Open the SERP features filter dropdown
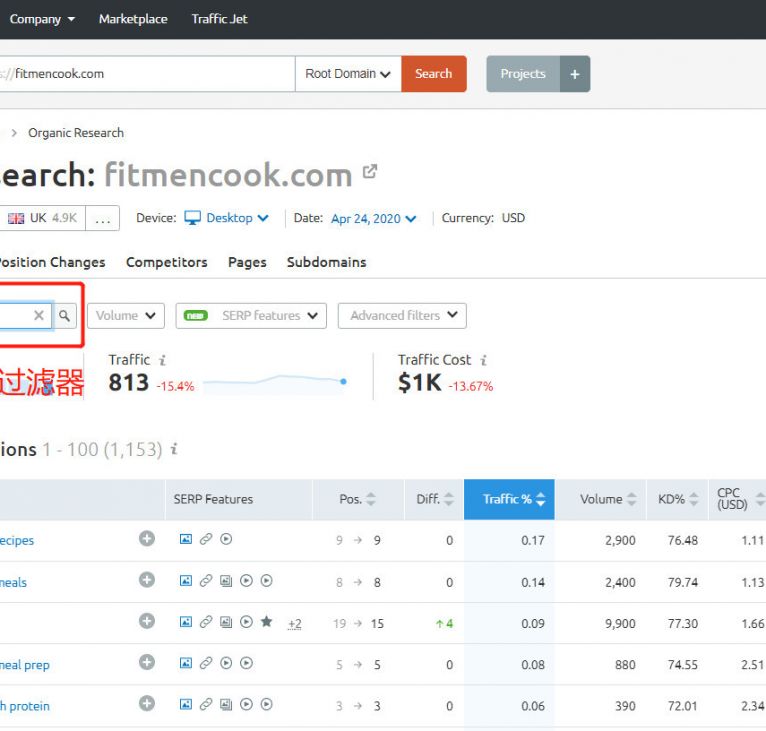 [251, 316]
